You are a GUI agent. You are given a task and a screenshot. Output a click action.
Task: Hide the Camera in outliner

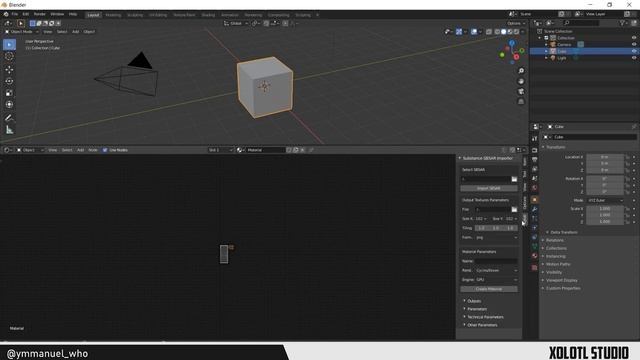click(634, 44)
